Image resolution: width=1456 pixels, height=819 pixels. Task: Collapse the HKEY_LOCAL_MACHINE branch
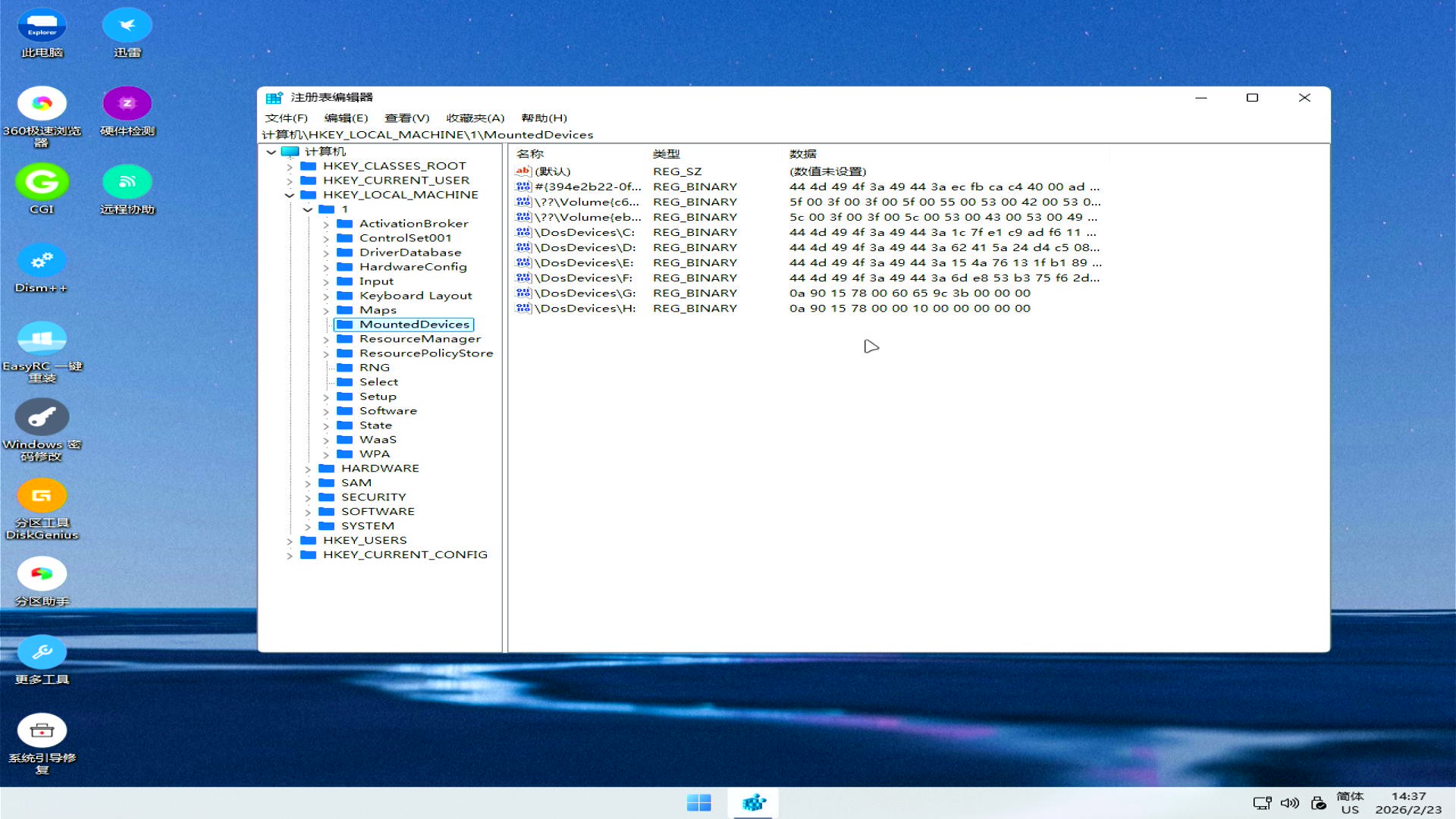(x=289, y=195)
